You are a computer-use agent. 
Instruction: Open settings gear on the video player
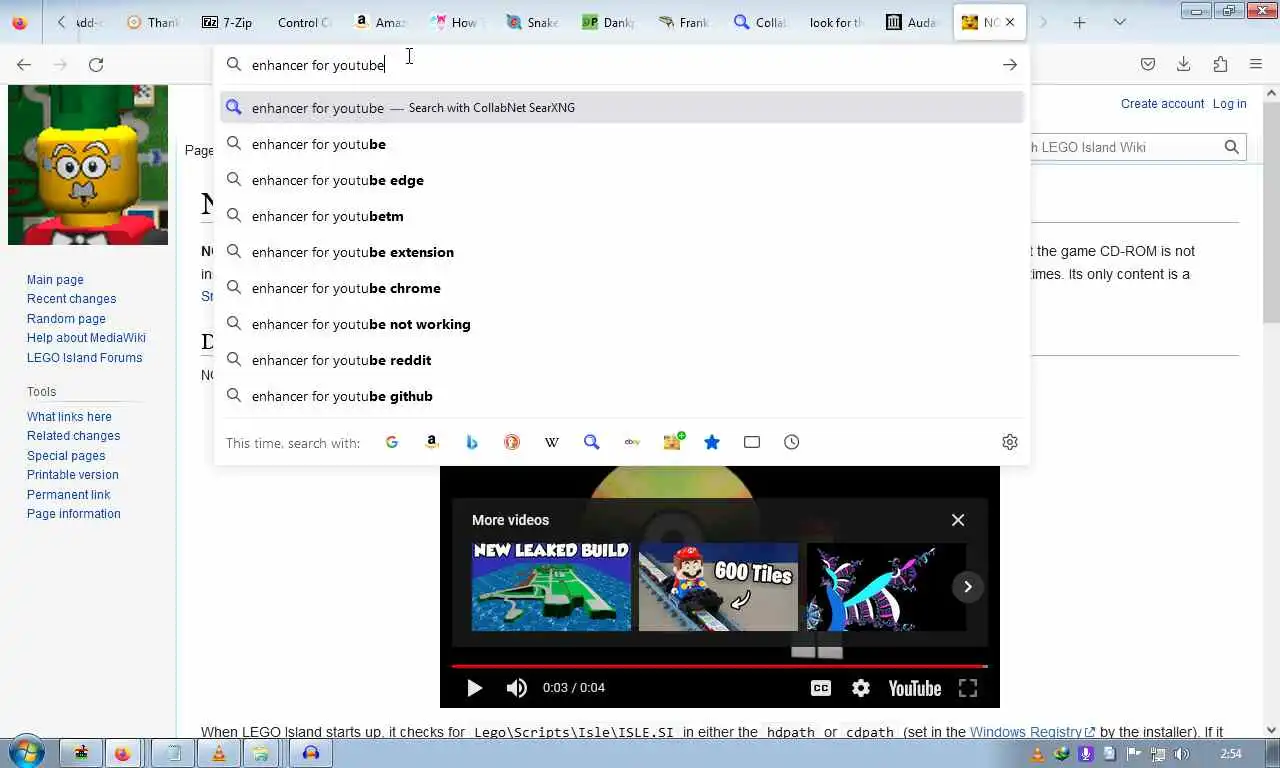(x=861, y=688)
